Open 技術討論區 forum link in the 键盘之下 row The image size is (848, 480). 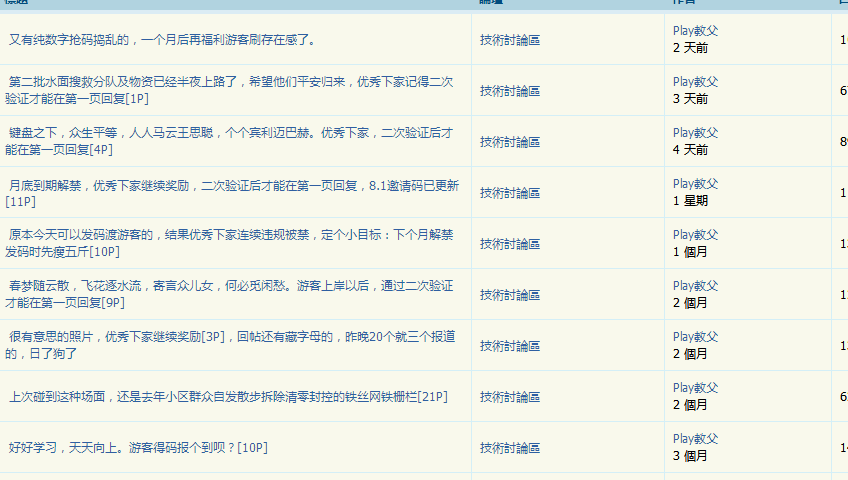510,142
